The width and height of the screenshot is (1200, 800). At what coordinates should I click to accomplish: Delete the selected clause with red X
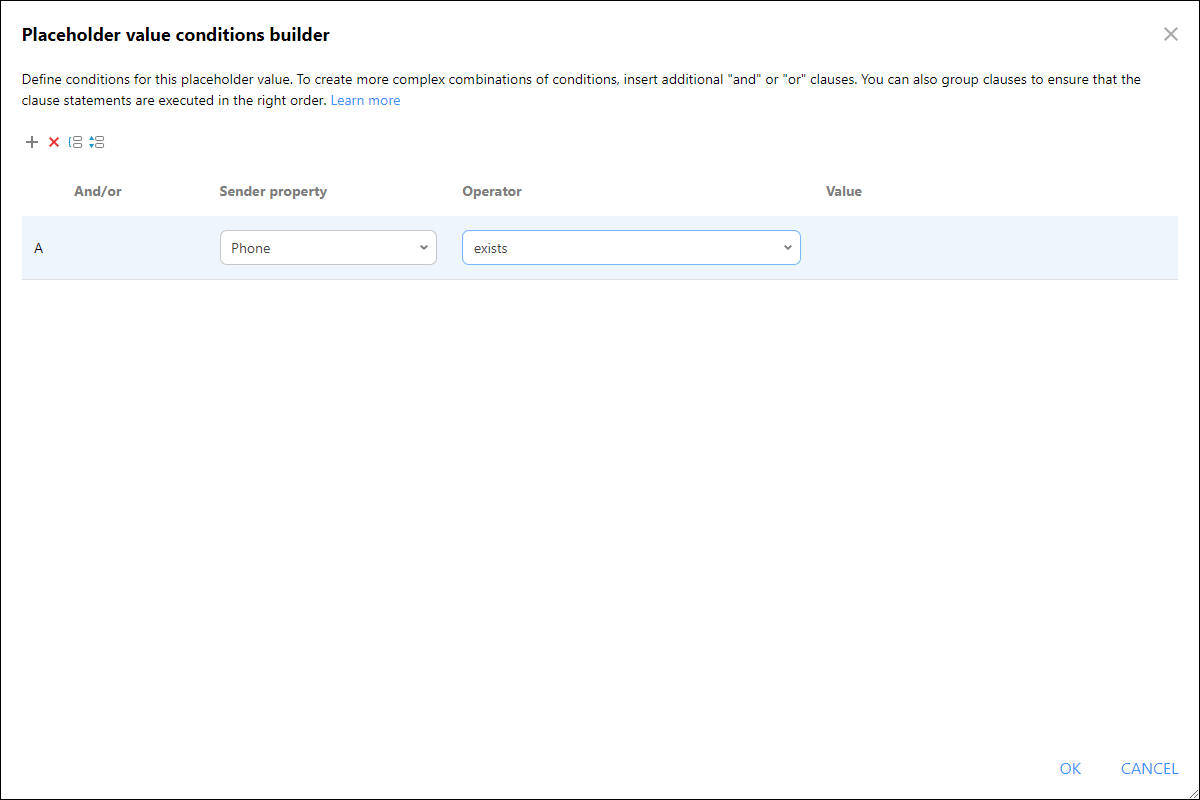pyautogui.click(x=54, y=142)
